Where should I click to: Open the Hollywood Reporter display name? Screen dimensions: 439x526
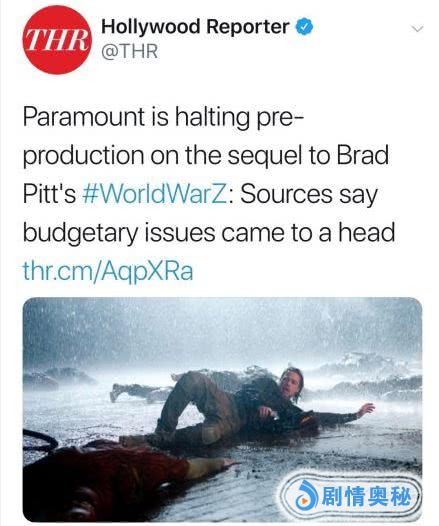point(195,27)
